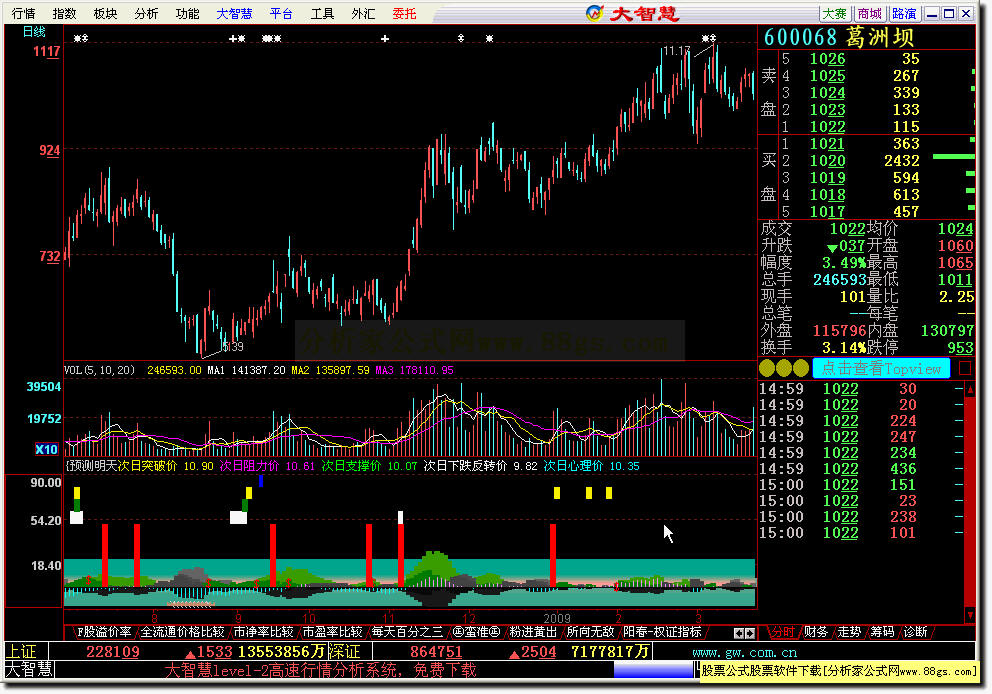Click the red square icon right of Topview
The image size is (992, 694).
[965, 368]
